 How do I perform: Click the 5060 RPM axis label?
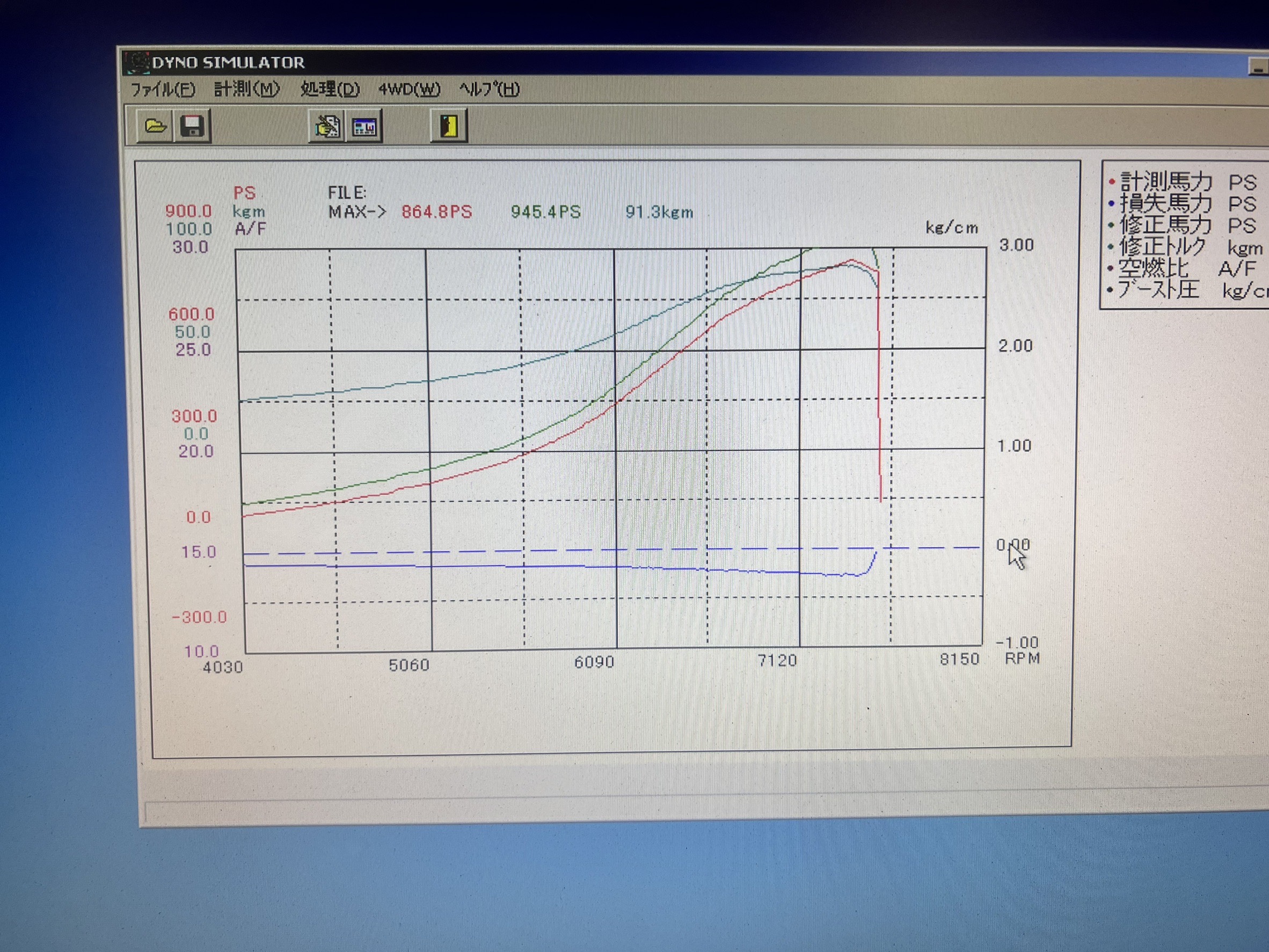pos(409,665)
